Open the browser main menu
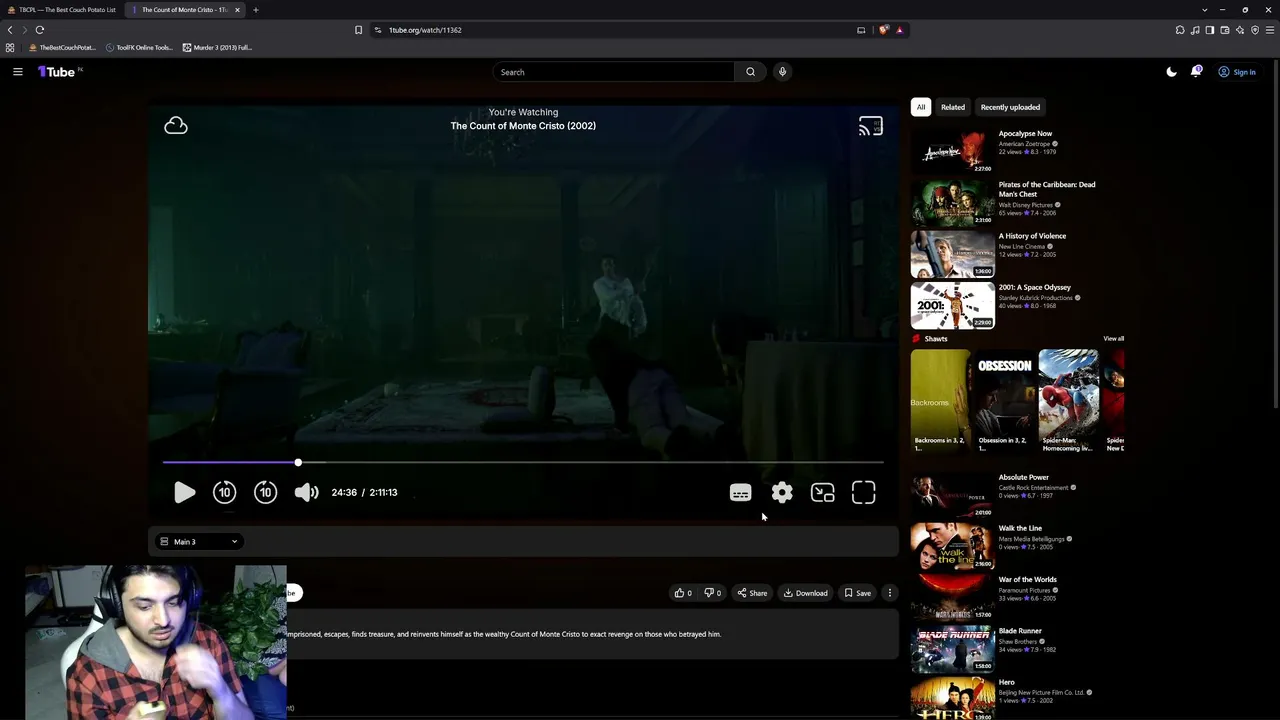The height and width of the screenshot is (720, 1280). pos(1270,30)
